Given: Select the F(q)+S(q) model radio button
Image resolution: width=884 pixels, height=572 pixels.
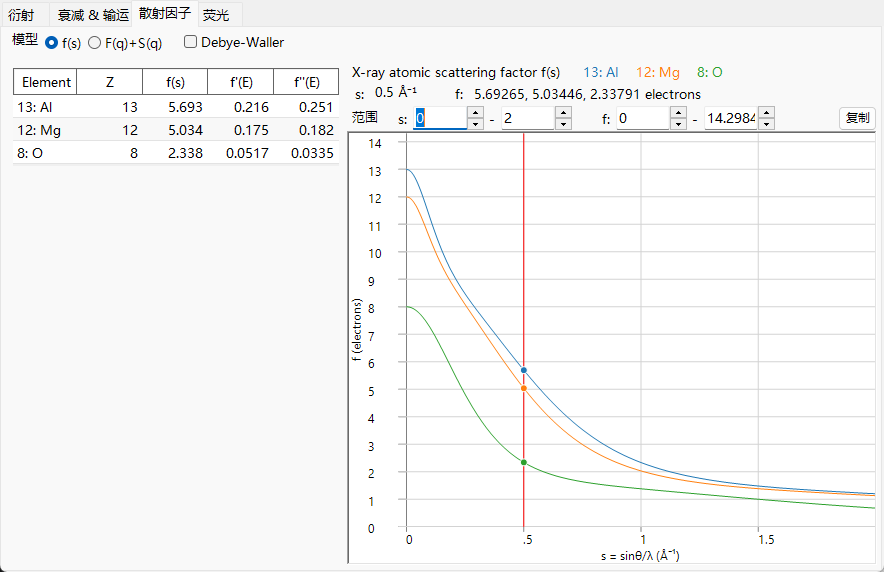Looking at the screenshot, I should click(95, 43).
